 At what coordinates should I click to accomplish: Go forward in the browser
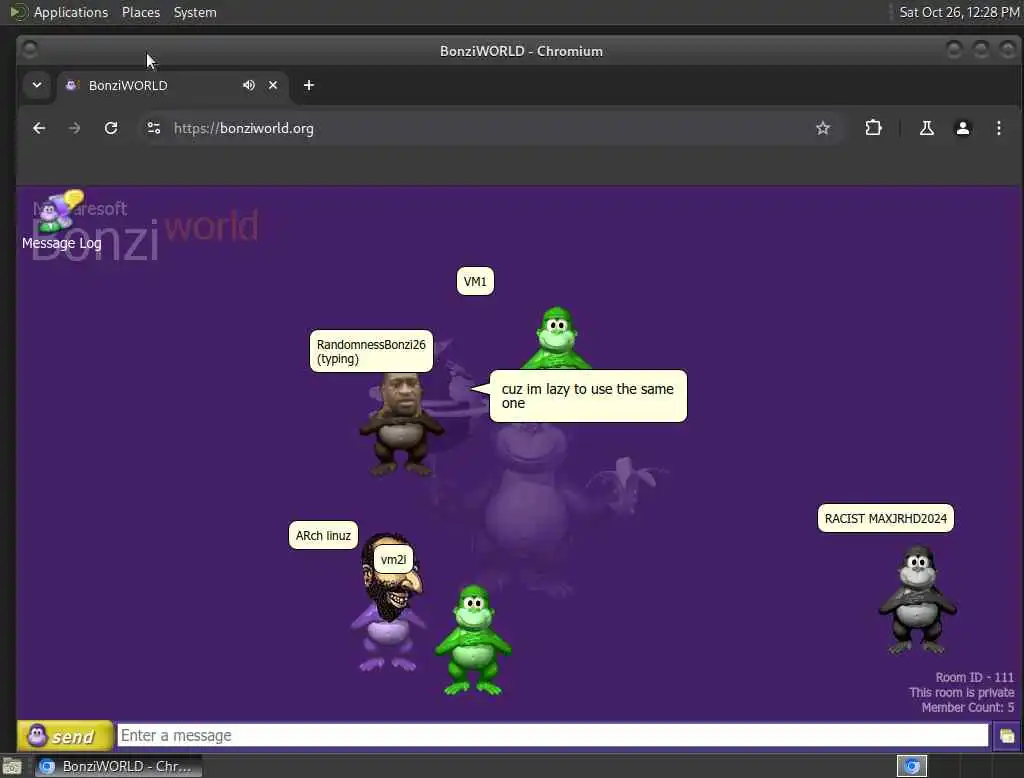(x=74, y=129)
